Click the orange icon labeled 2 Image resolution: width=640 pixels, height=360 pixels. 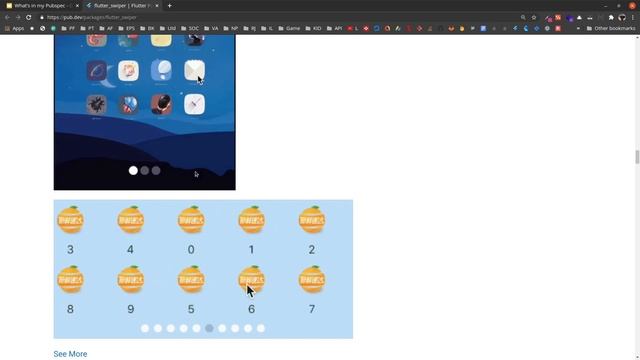(x=312, y=220)
